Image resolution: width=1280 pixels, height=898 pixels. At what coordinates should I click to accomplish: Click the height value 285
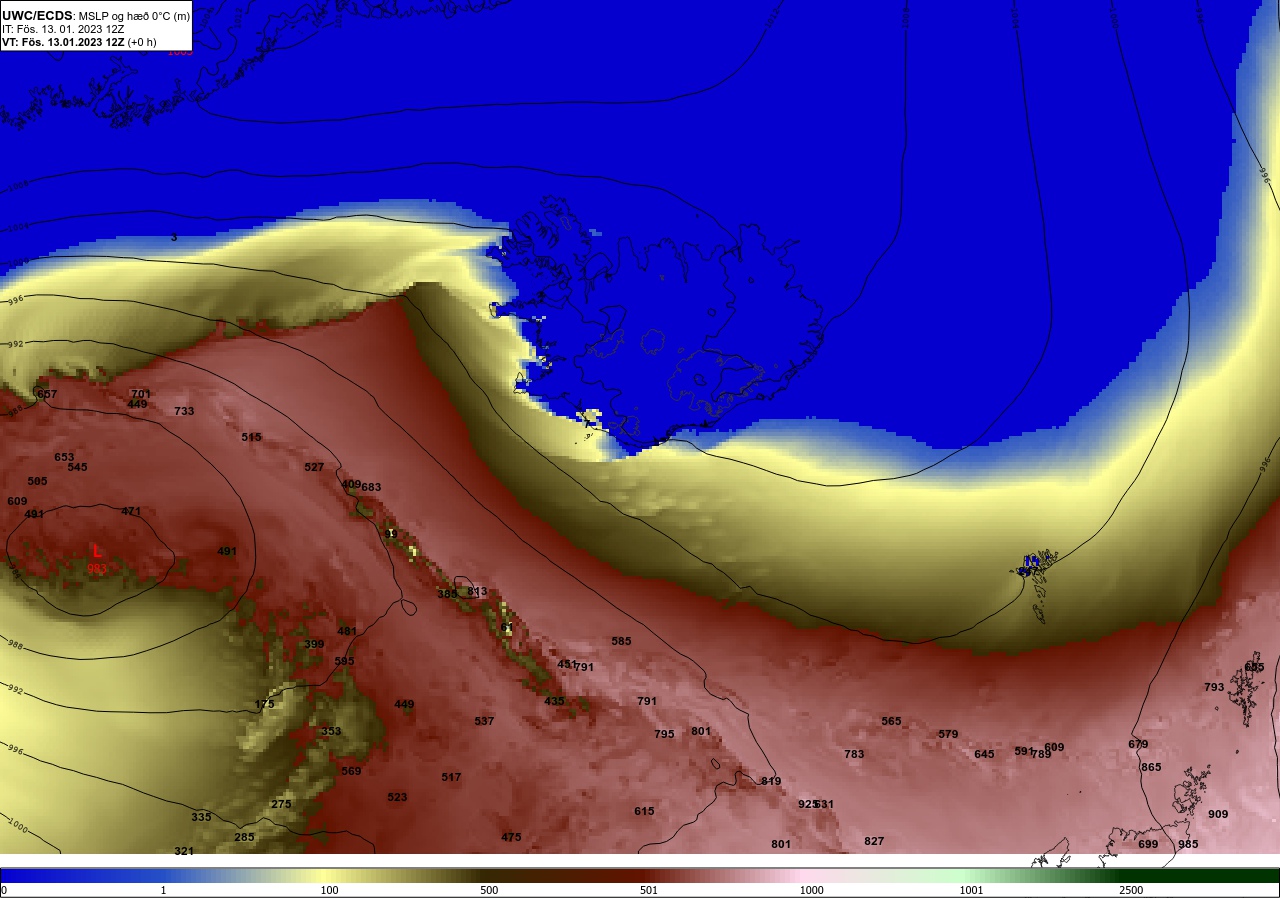click(244, 837)
